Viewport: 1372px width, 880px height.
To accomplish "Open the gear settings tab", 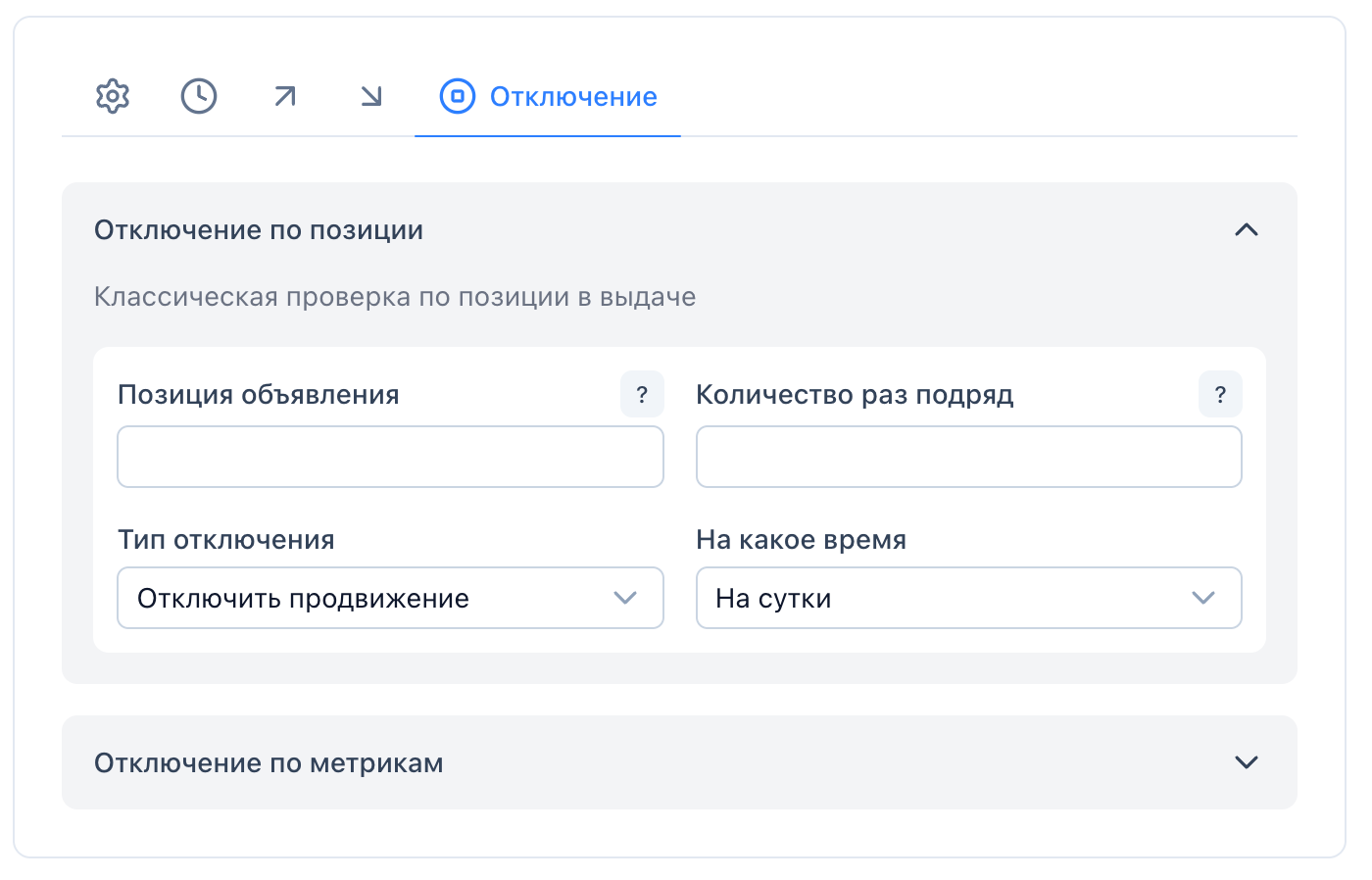I will tap(113, 96).
